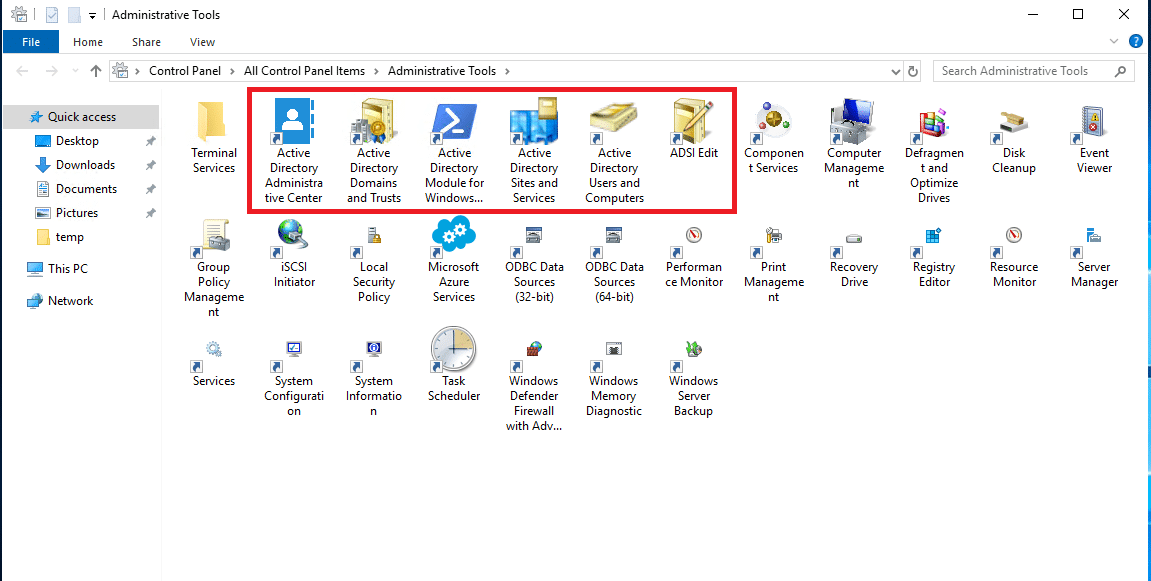The image size is (1151, 581).
Task: Expand the ribbon with the chevron
Action: coord(1114,41)
